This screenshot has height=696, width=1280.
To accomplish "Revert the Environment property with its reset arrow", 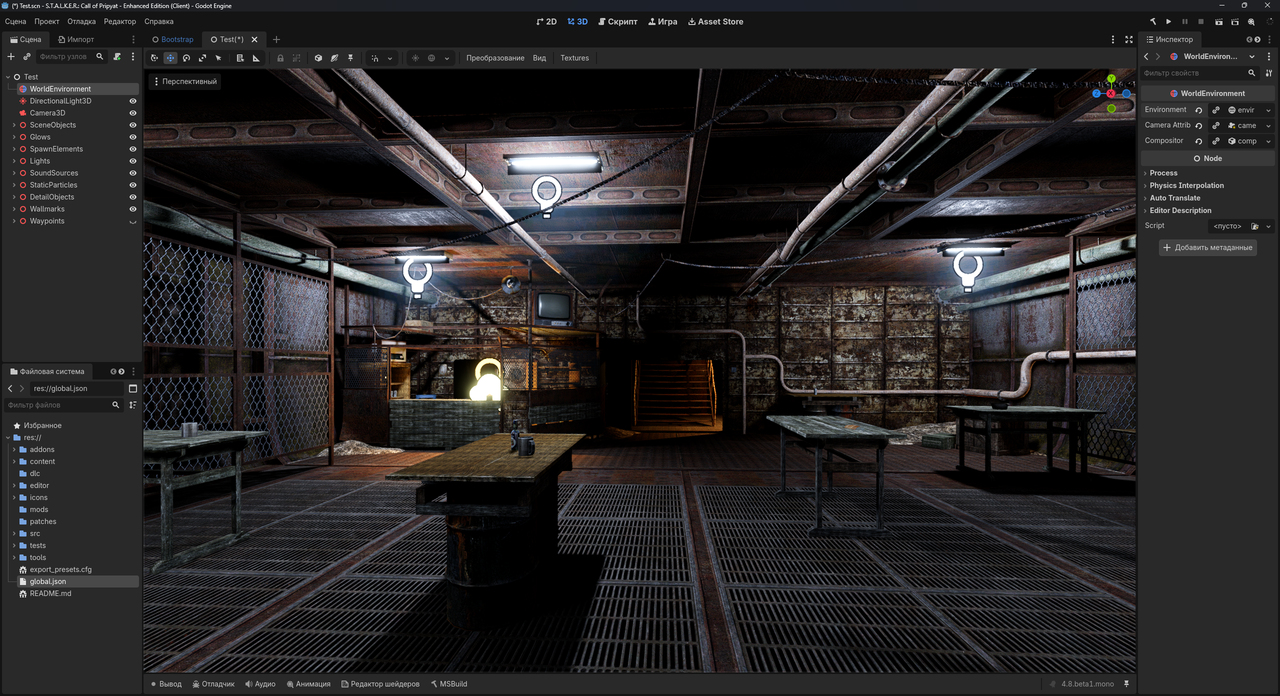I will point(1199,110).
